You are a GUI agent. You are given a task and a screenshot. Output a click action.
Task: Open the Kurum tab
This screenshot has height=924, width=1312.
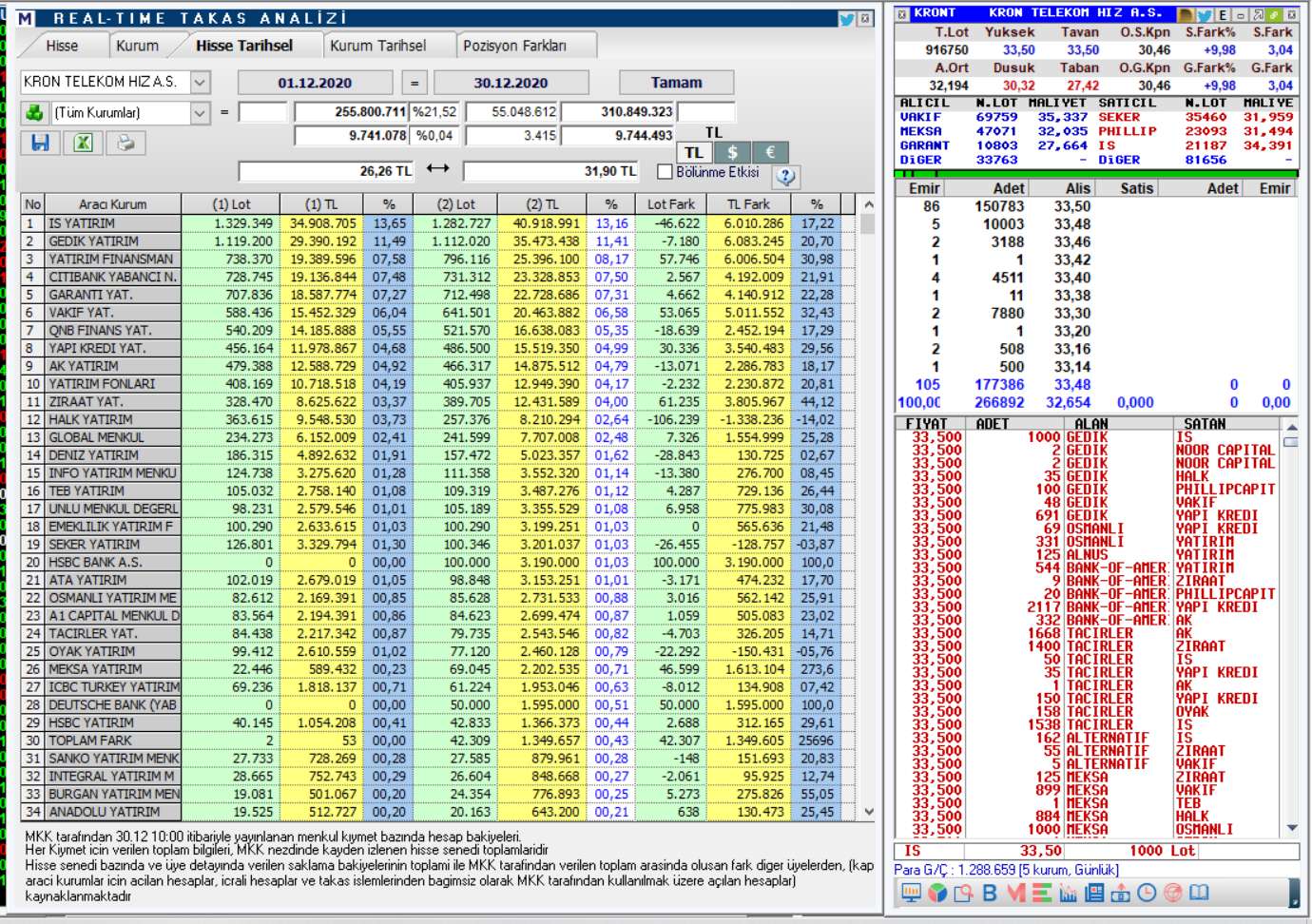[138, 46]
